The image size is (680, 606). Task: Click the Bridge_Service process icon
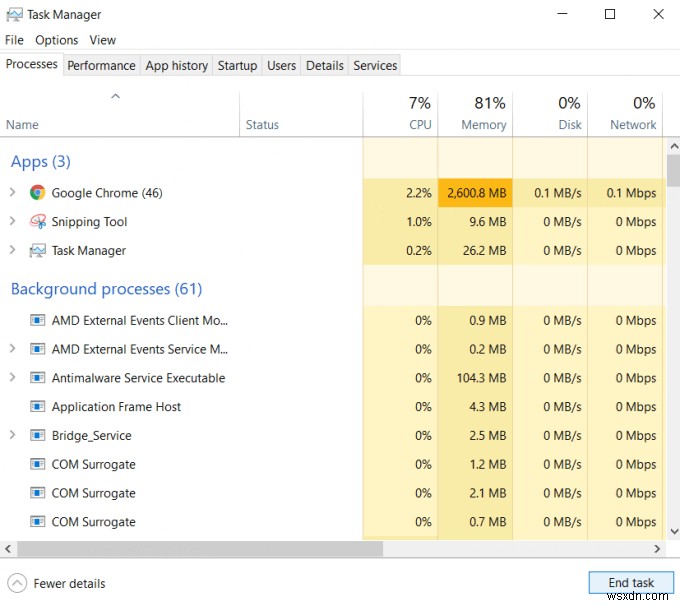(x=37, y=435)
